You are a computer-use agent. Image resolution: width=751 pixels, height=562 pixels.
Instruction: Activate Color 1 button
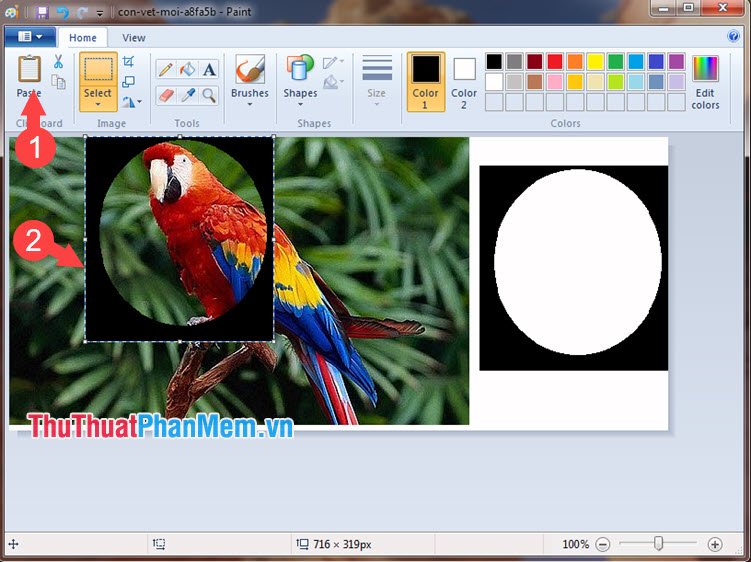(426, 82)
